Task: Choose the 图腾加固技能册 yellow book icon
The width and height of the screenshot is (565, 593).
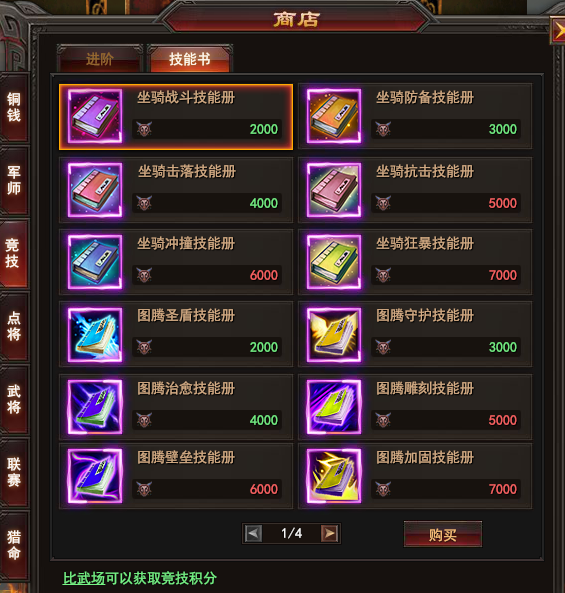Action: tap(334, 476)
